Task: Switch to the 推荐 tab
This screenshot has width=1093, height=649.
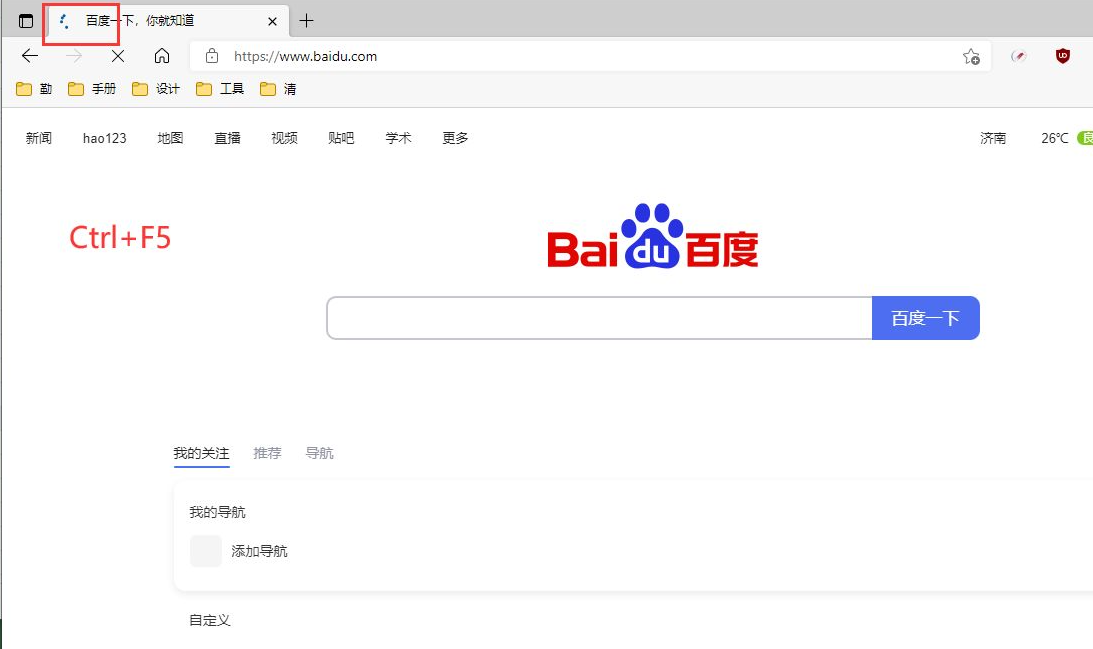Action: click(267, 452)
